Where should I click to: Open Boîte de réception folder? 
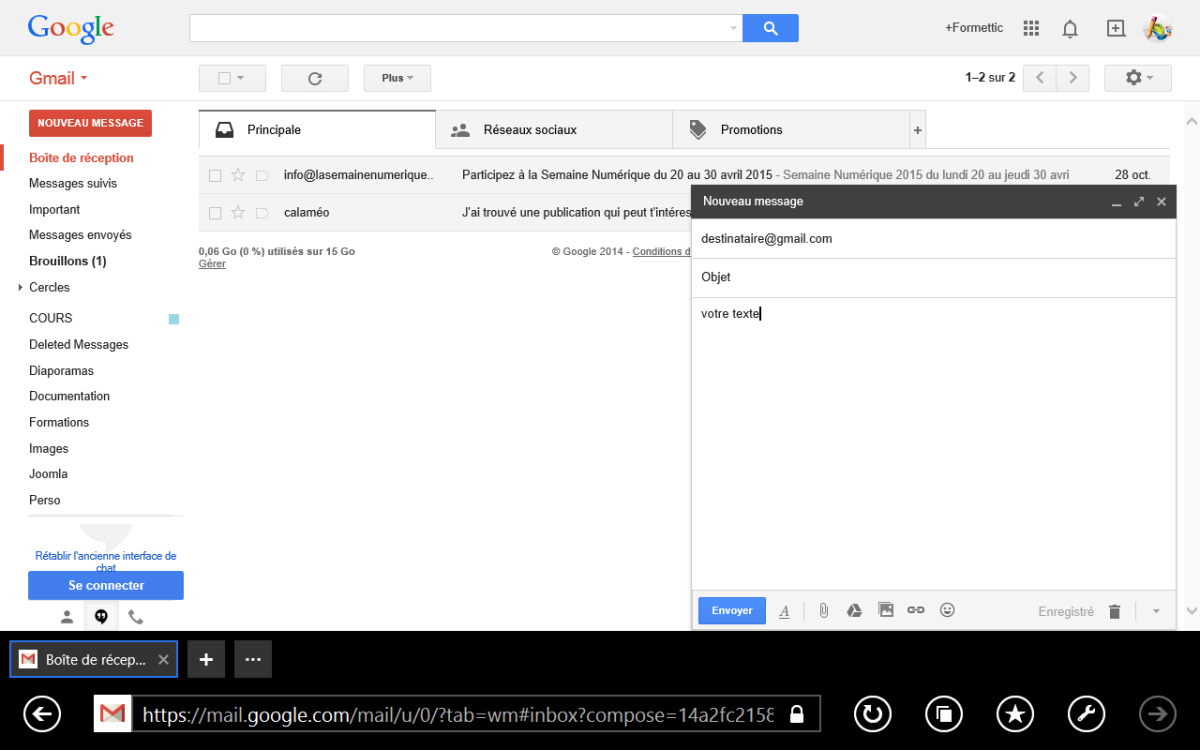point(81,158)
